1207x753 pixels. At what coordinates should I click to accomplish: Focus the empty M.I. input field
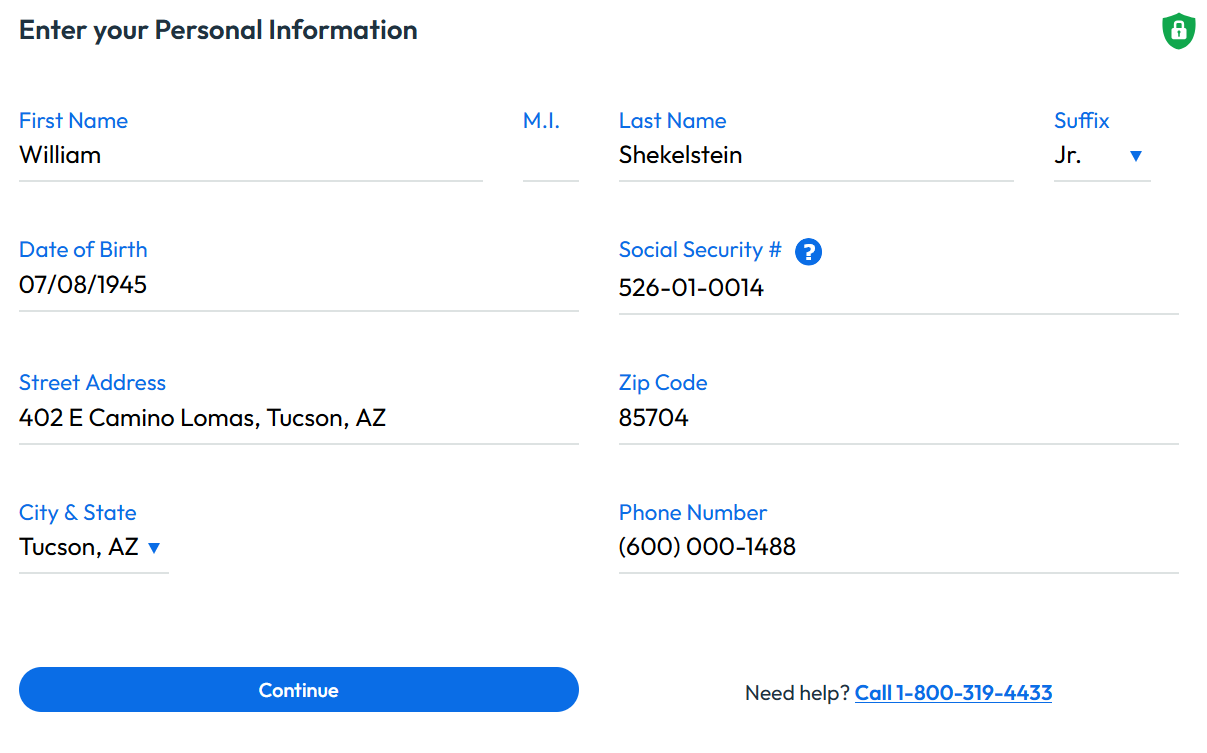click(x=550, y=157)
